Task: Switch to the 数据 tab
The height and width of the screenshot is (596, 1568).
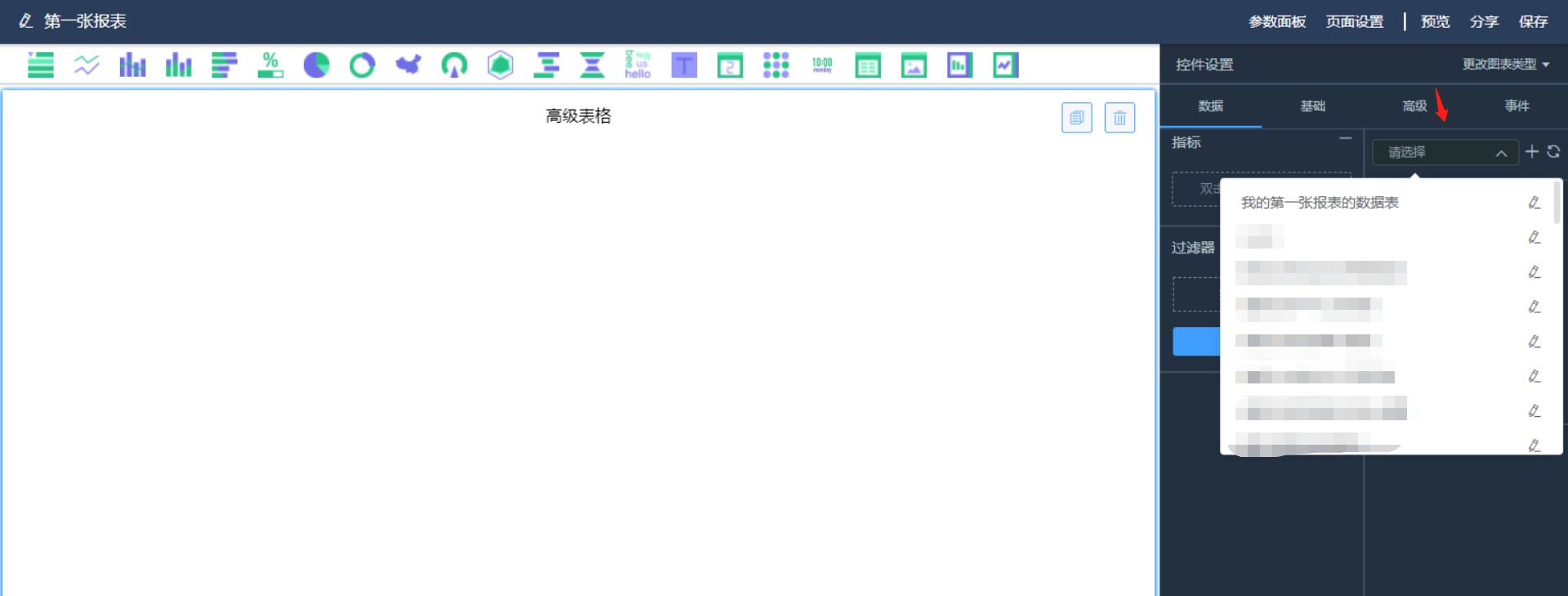Action: point(1210,105)
